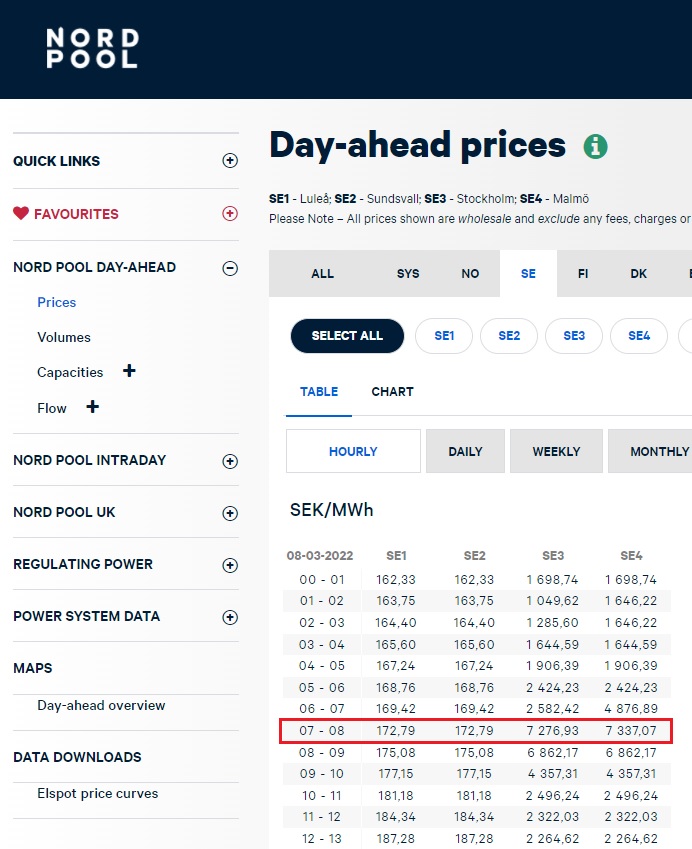Toggle the SE2 area filter

pos(509,336)
